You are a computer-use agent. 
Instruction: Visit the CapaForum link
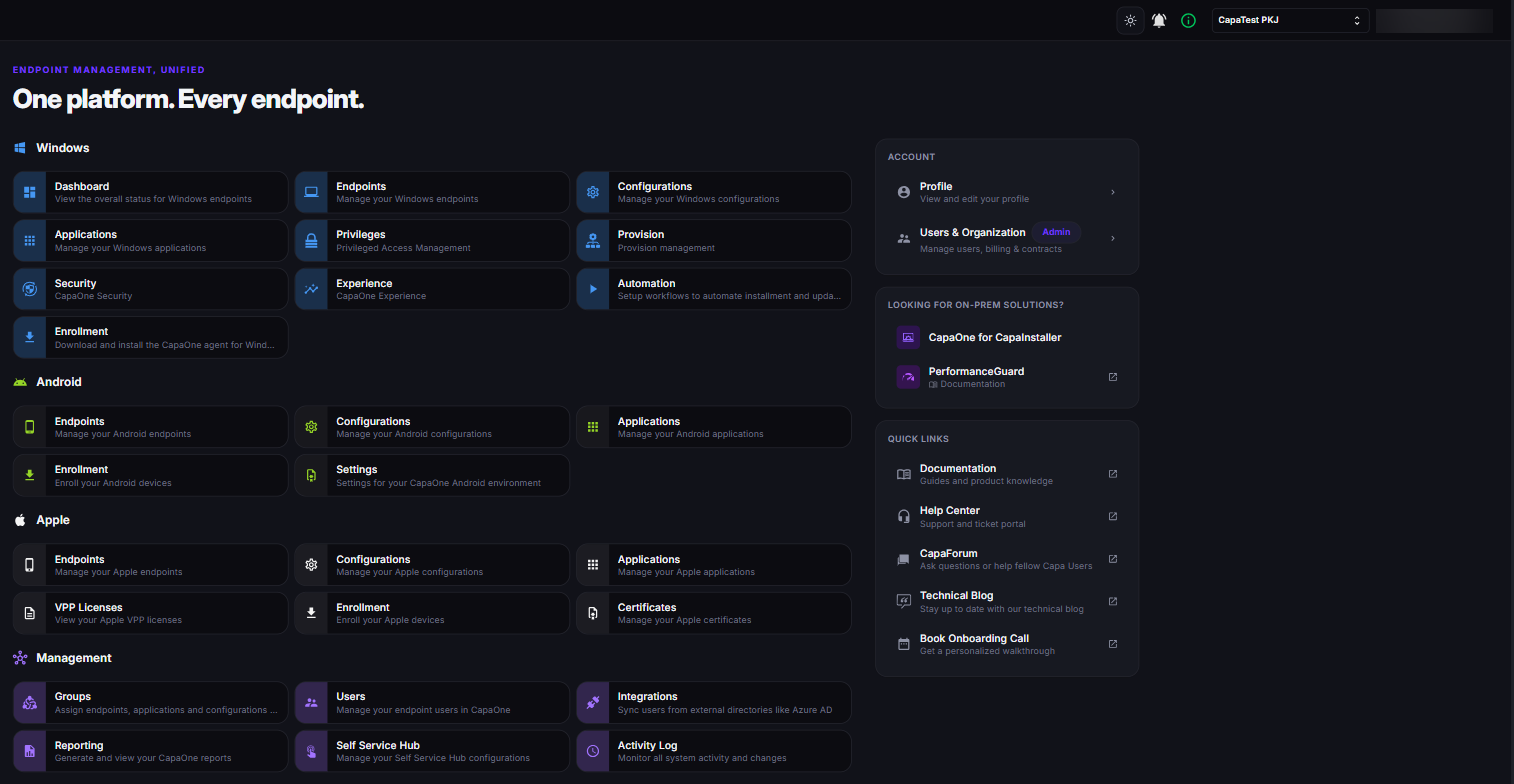point(1007,559)
